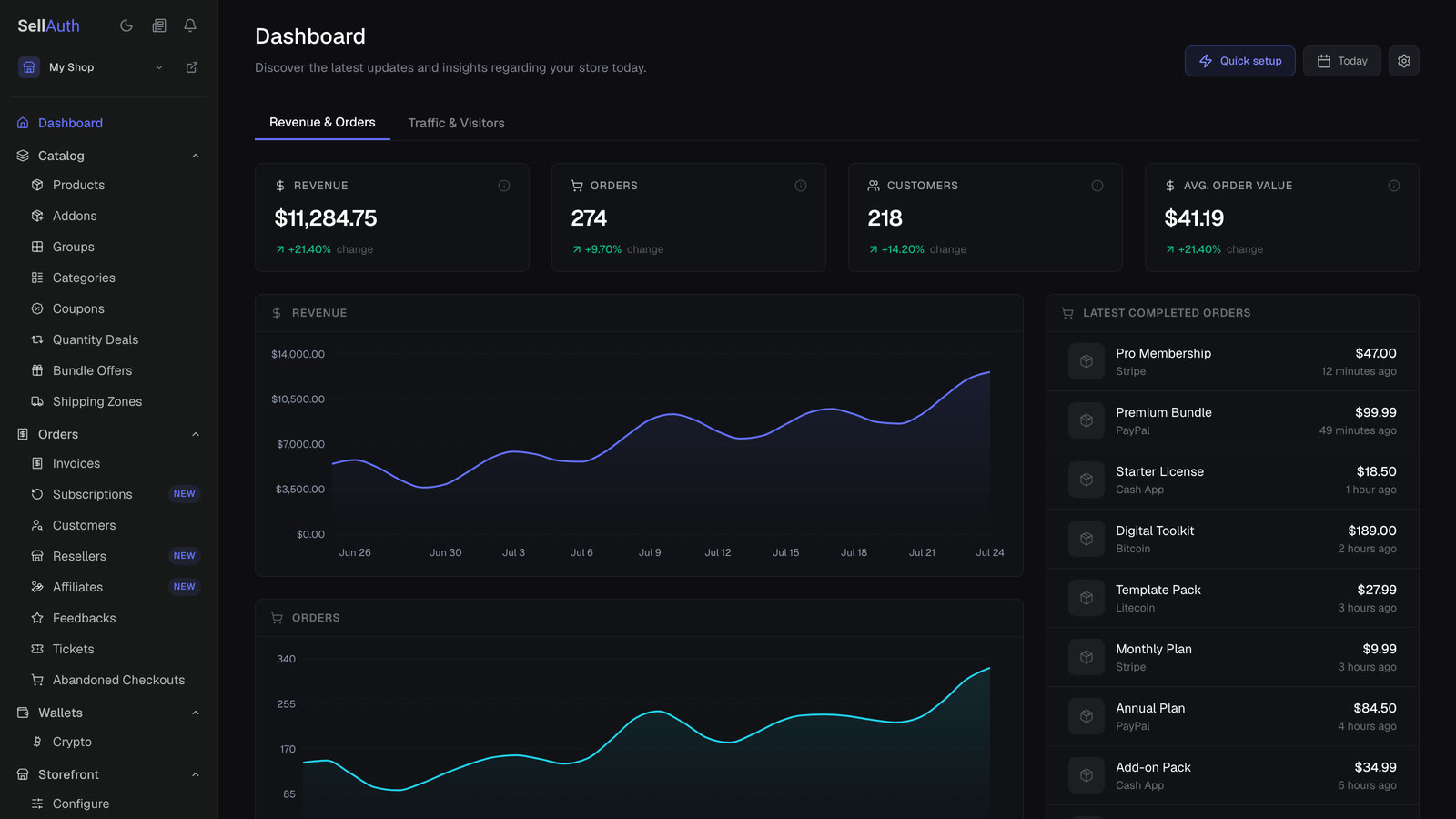
Task: Open the Starter License order
Action: [1232, 480]
